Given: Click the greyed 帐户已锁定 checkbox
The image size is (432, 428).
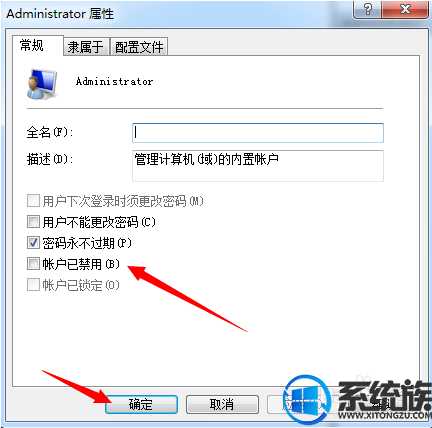Looking at the screenshot, I should [33, 285].
